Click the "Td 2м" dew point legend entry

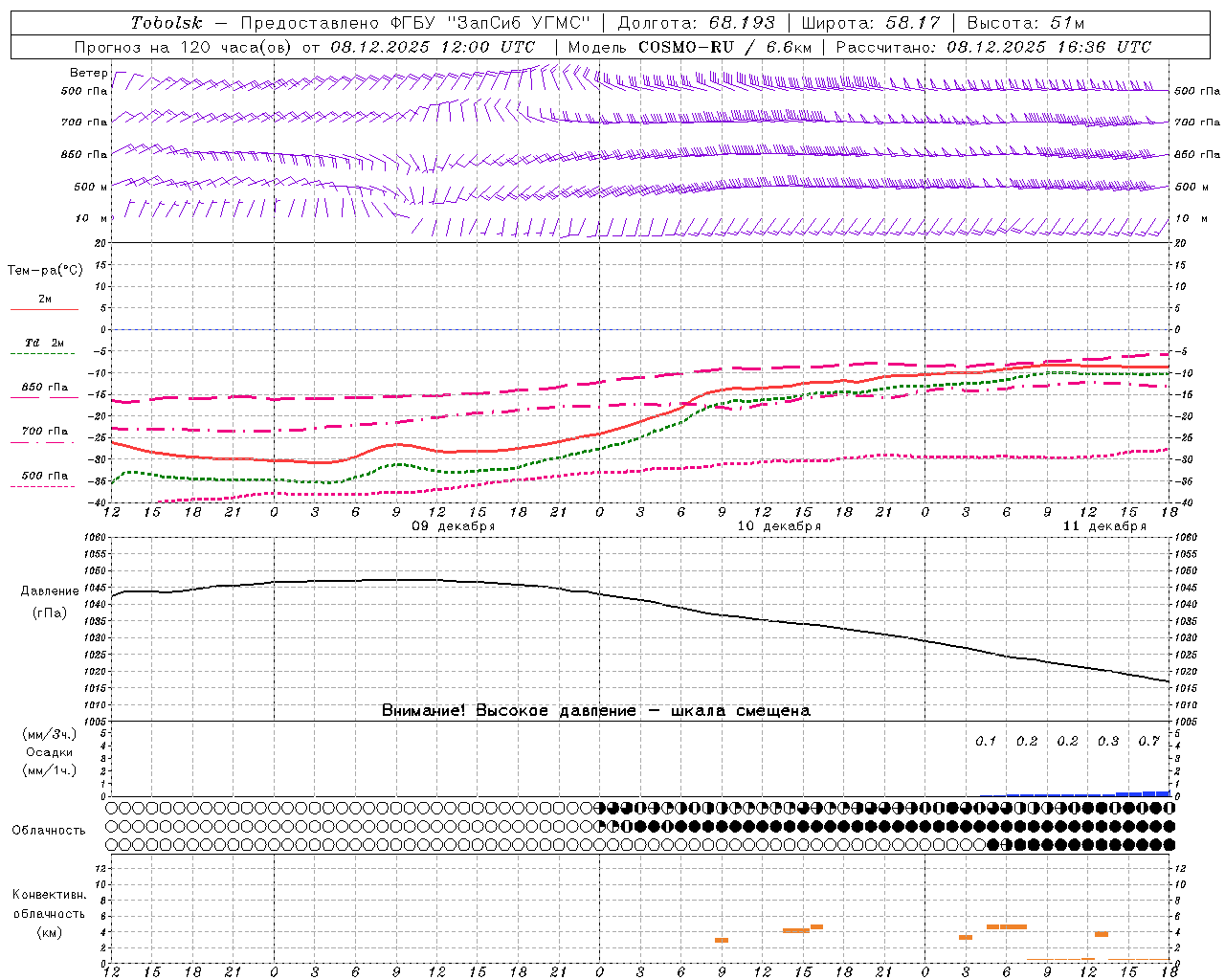(45, 343)
